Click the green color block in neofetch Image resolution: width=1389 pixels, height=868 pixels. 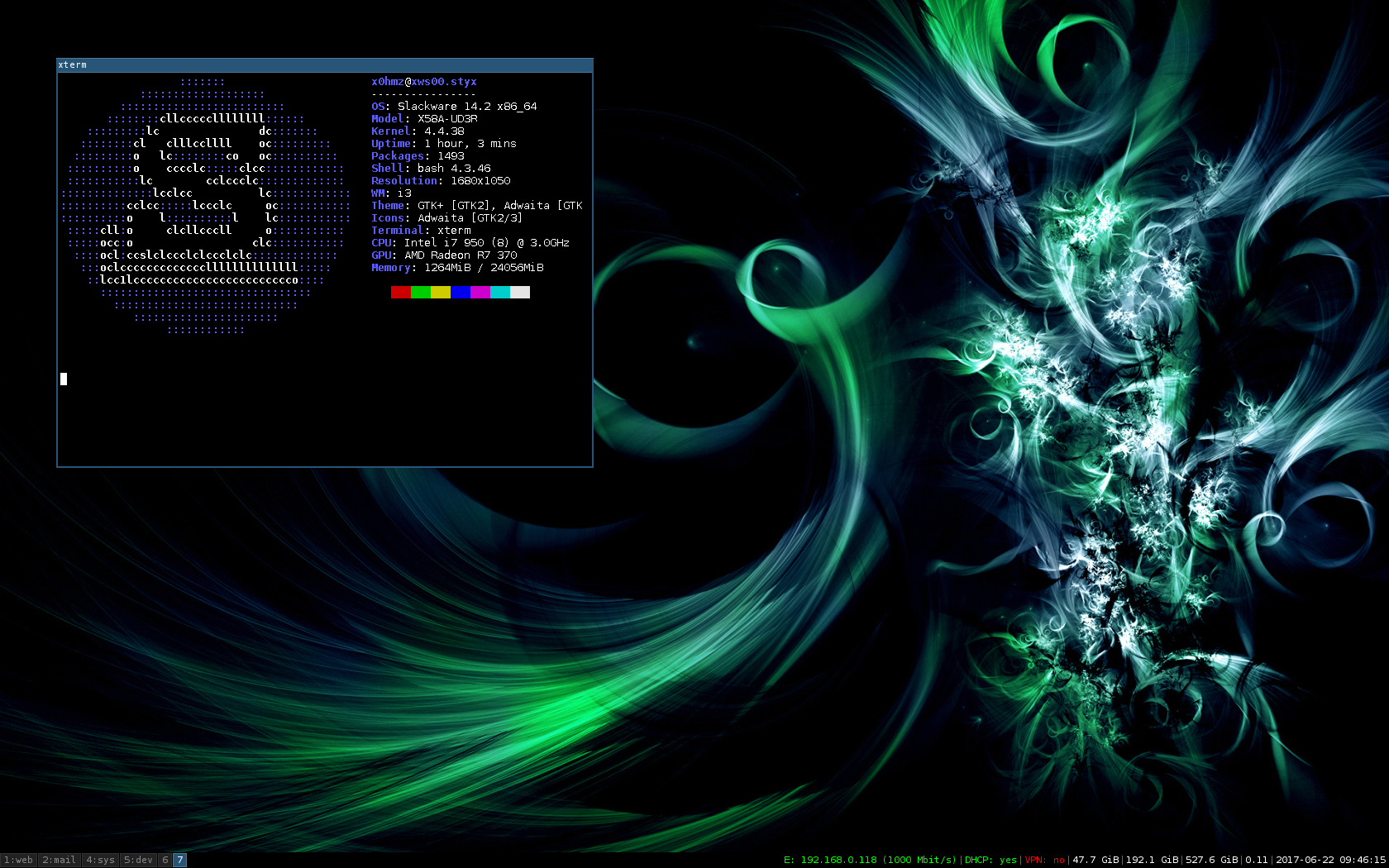click(x=421, y=292)
